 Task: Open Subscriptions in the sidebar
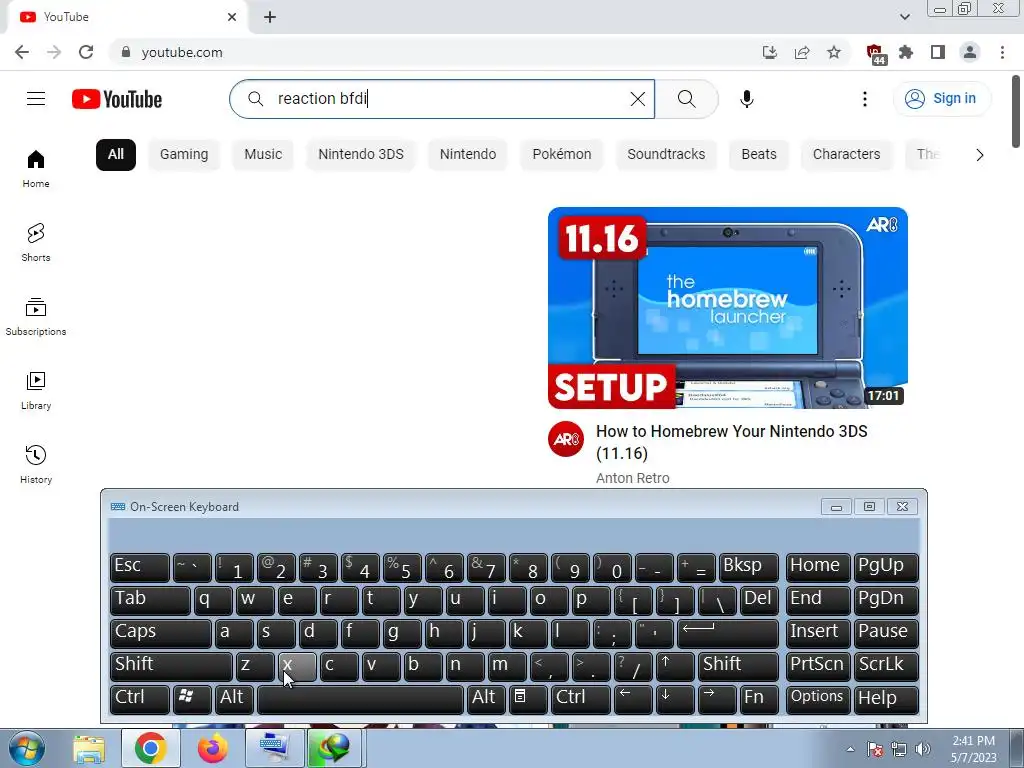click(36, 316)
